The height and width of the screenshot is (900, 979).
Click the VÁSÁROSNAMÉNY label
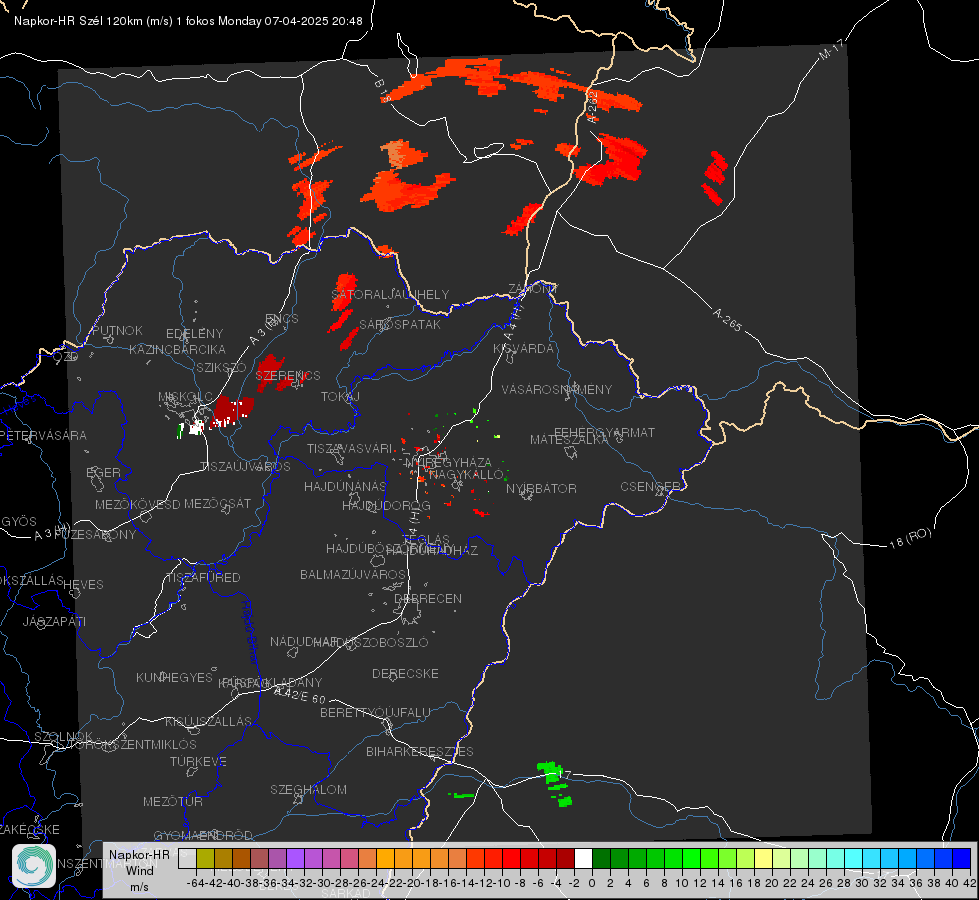[x=557, y=389]
